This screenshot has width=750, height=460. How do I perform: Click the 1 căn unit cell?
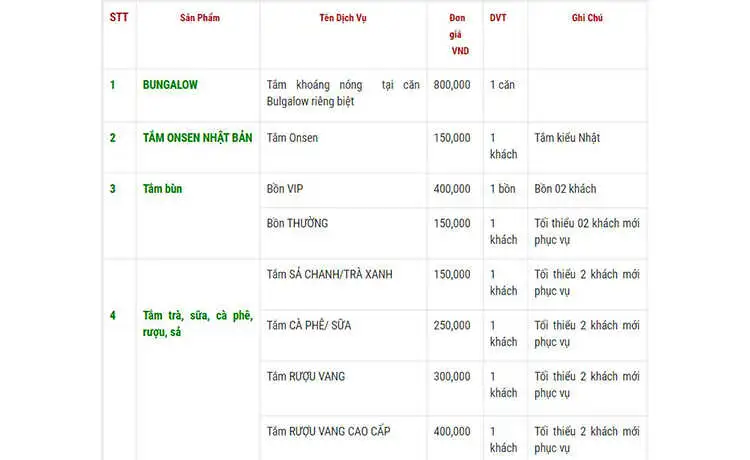coord(503,85)
